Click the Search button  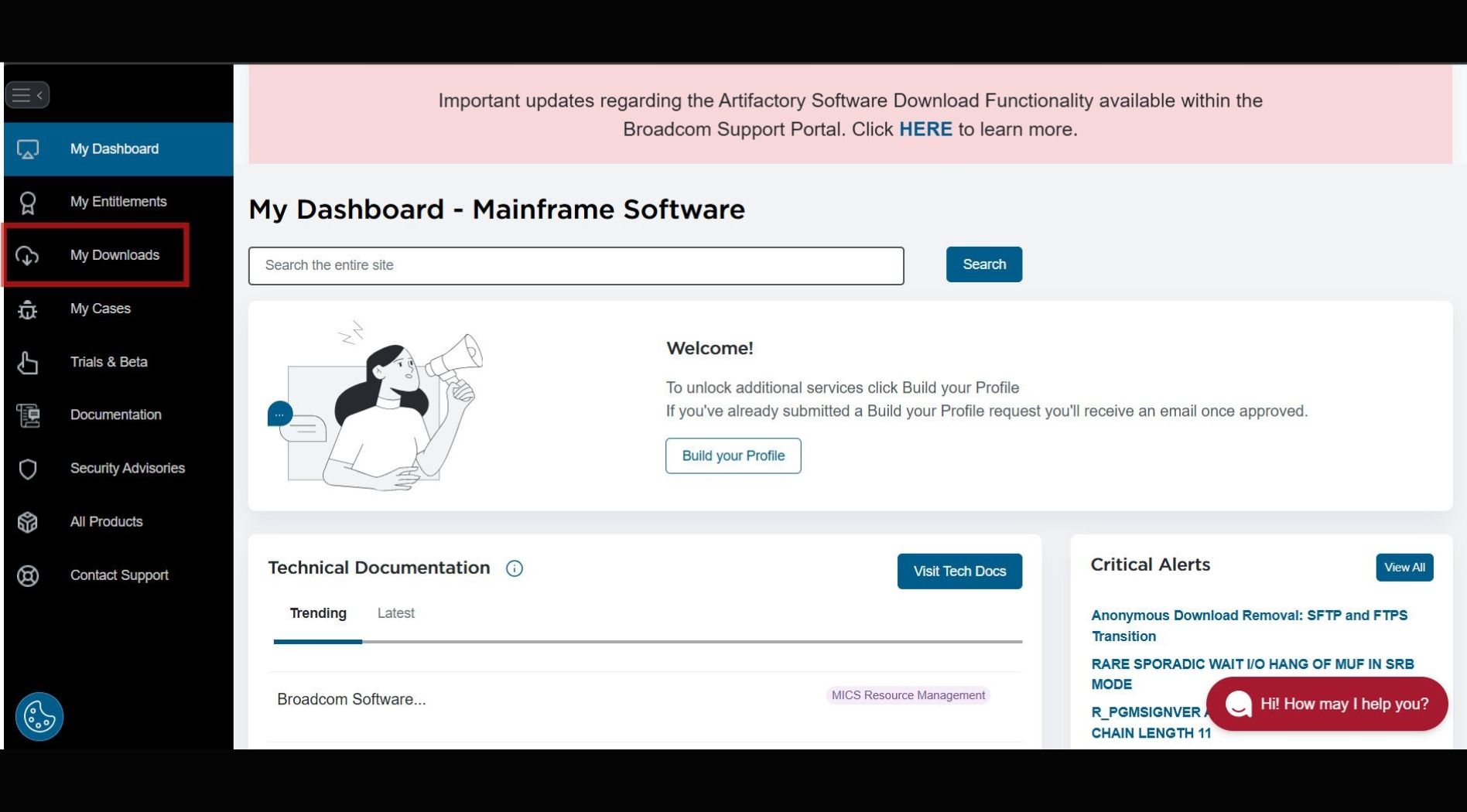[x=984, y=264]
